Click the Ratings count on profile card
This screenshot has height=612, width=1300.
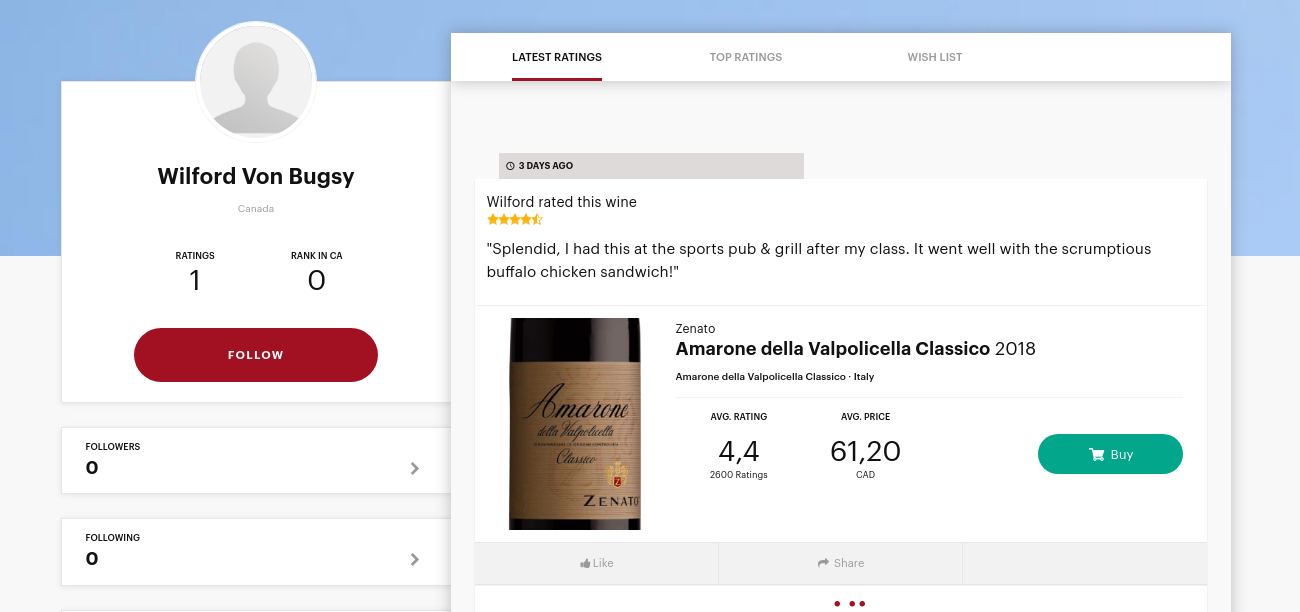pyautogui.click(x=195, y=281)
